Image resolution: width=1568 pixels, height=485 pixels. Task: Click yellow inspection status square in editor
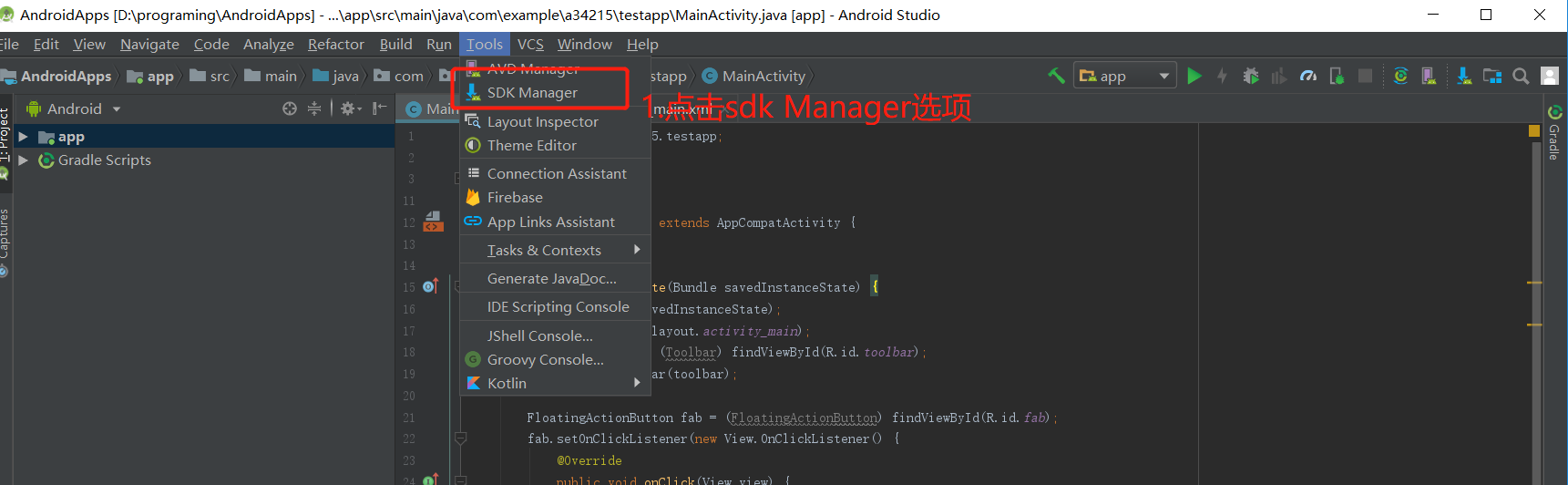click(1534, 131)
